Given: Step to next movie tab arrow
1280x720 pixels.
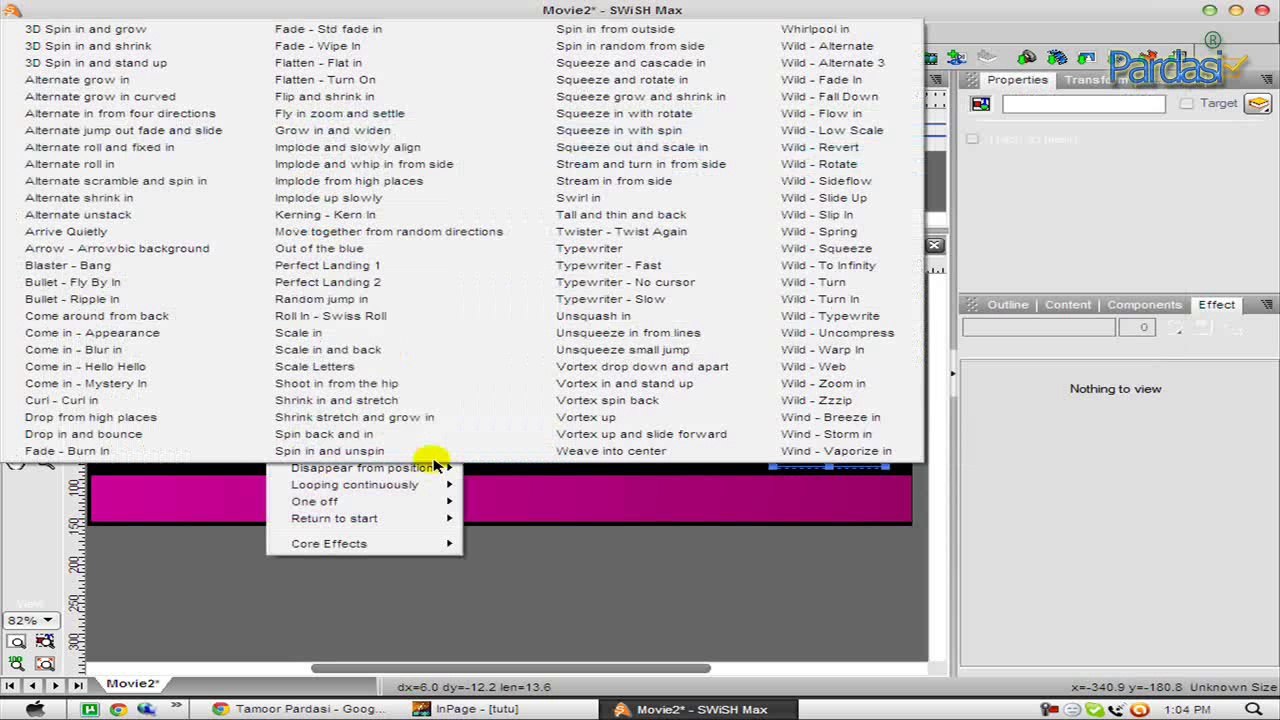Looking at the screenshot, I should pyautogui.click(x=56, y=686).
